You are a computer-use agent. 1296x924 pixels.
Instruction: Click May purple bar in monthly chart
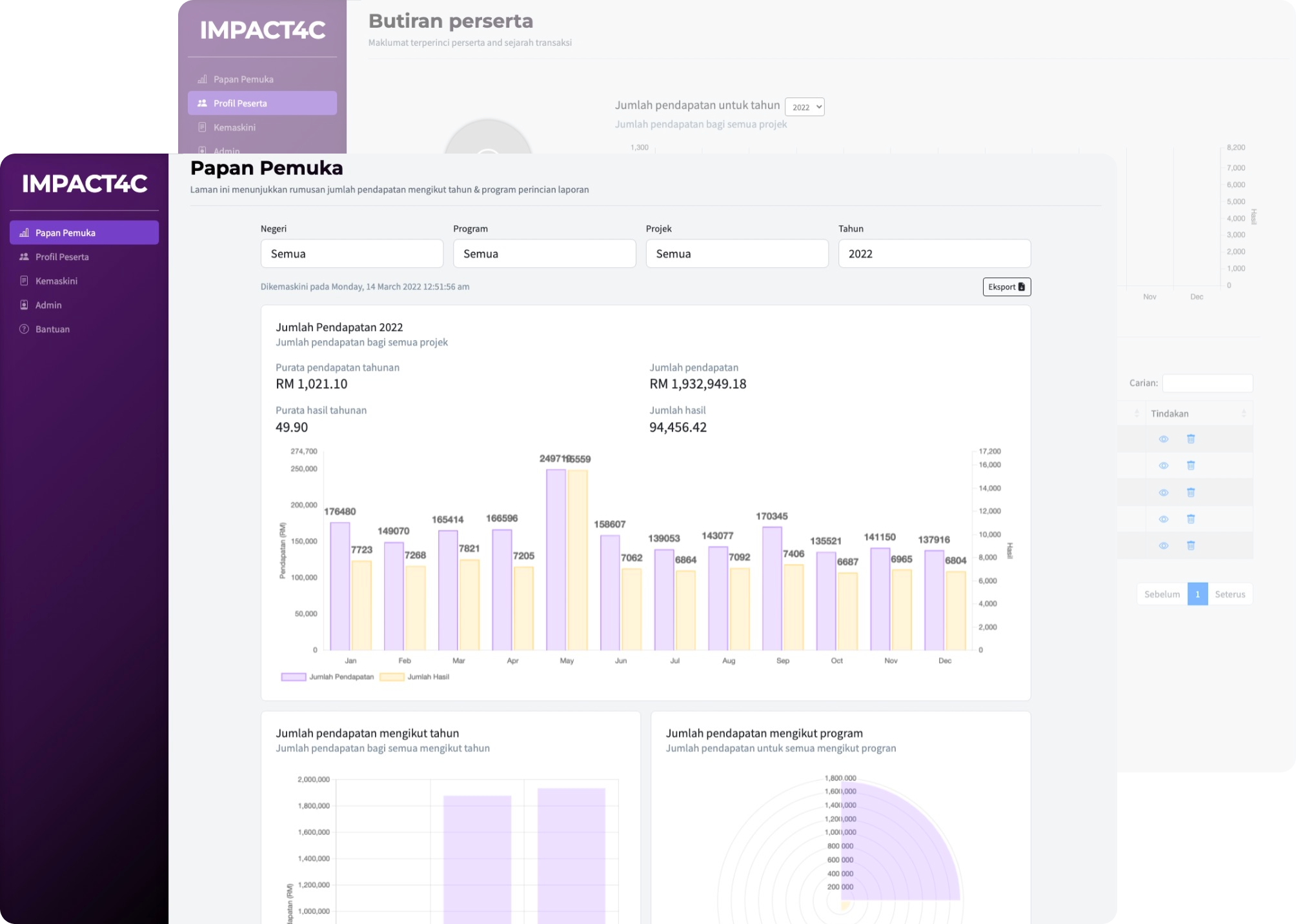556,559
